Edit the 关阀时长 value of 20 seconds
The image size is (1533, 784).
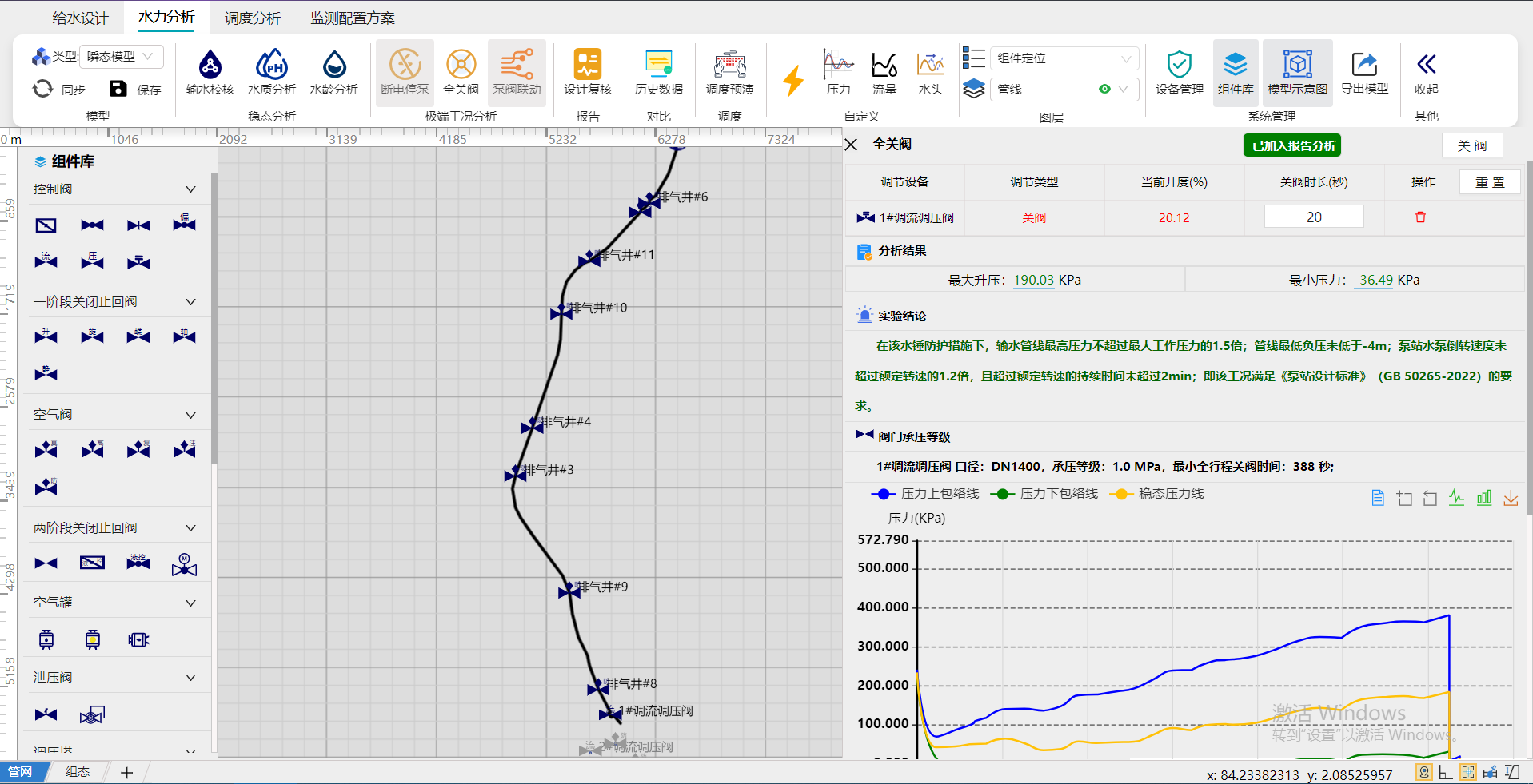point(1313,216)
